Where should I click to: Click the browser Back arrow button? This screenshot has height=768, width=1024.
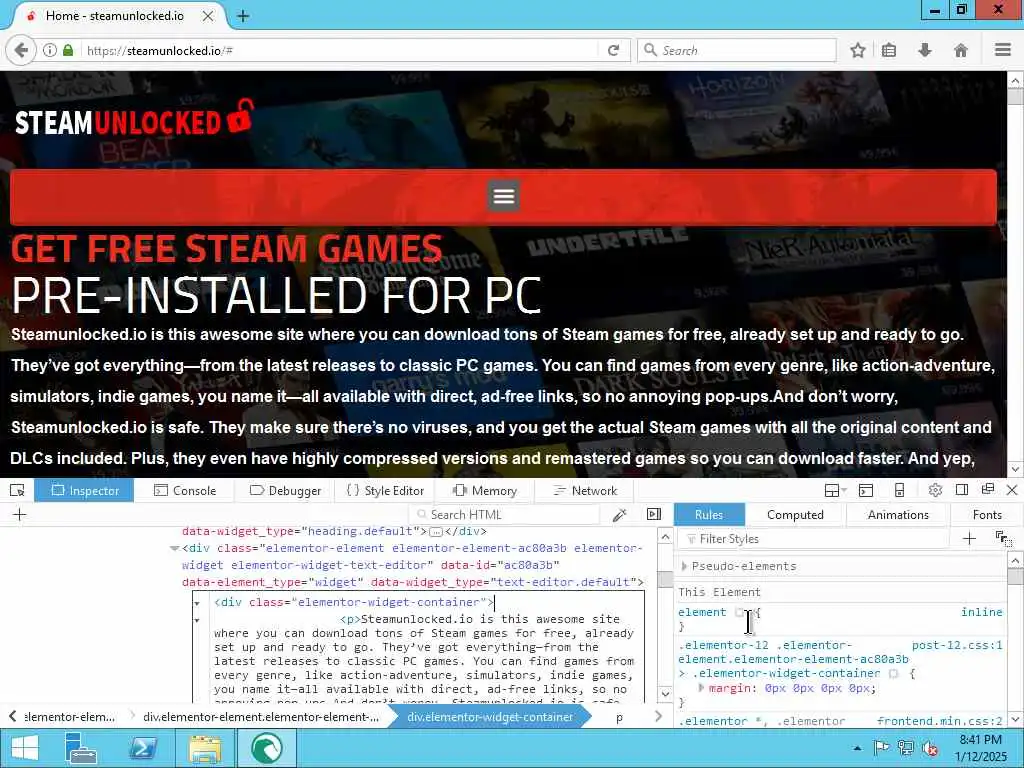(x=21, y=50)
